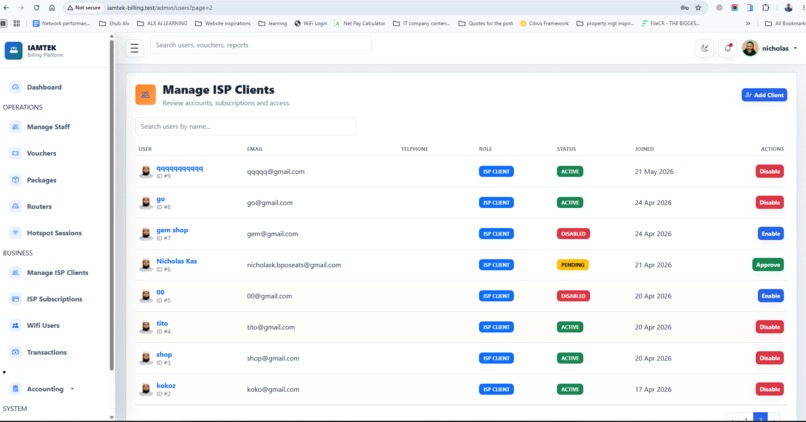This screenshot has height=422, width=806.
Task: Open the browser extensions puzzle icon
Action: tap(766, 8)
